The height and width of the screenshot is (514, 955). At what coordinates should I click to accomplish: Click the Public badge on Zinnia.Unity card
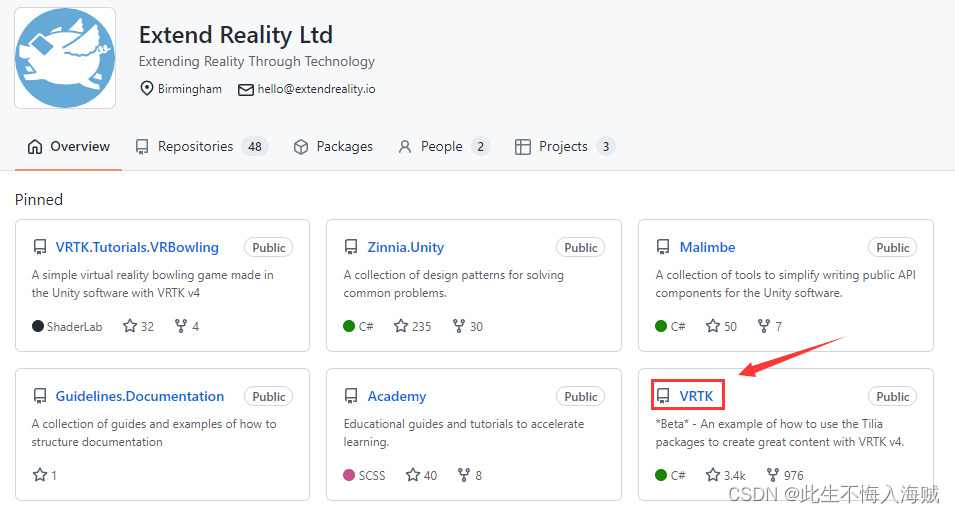click(580, 248)
